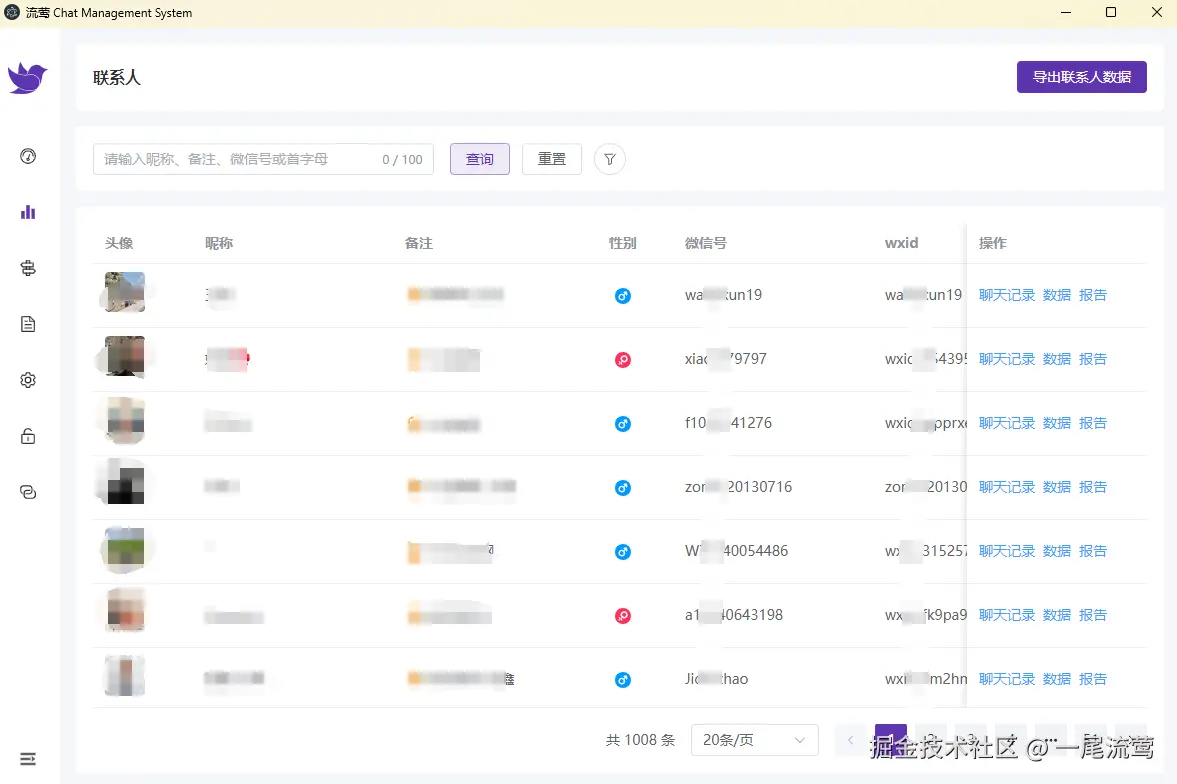Click the male gender icon for f10…41276
This screenshot has width=1177, height=784.
tap(622, 424)
